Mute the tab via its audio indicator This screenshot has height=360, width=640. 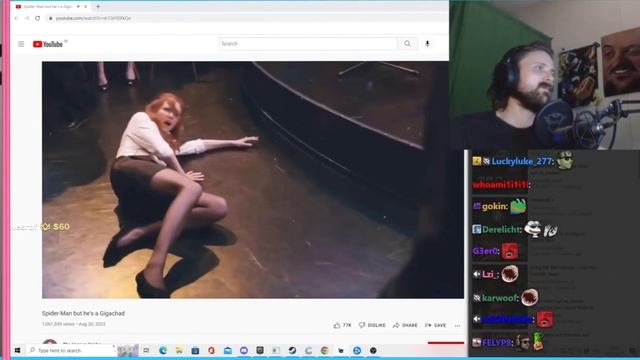click(78, 7)
